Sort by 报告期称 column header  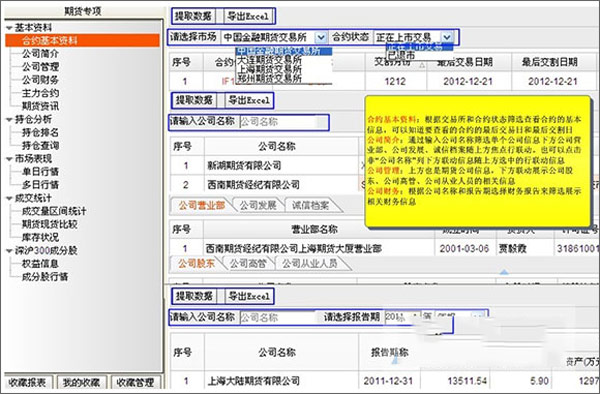[x=390, y=352]
